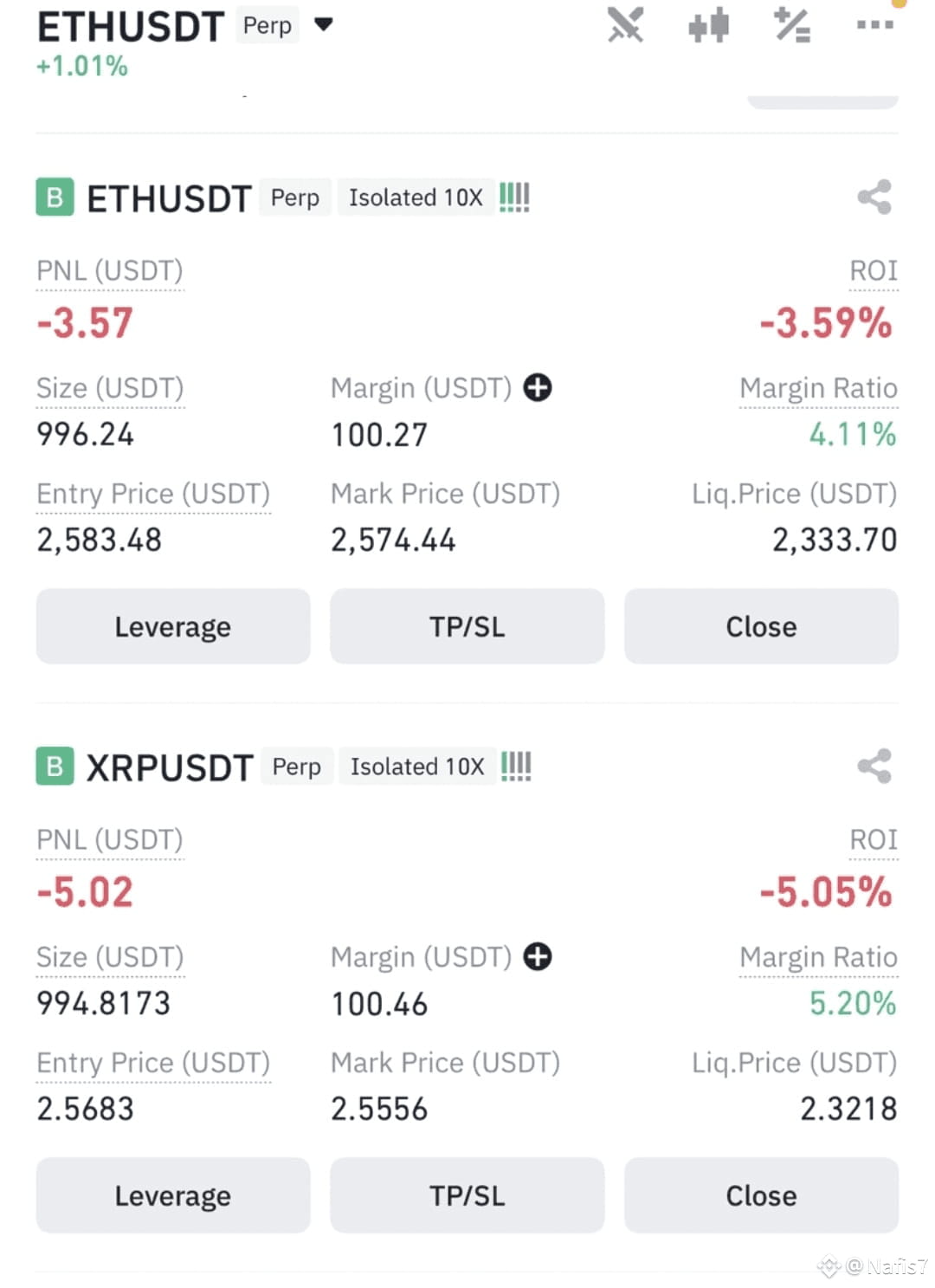Tap the XRPUSDT PNL (USDT) label

coord(110,840)
